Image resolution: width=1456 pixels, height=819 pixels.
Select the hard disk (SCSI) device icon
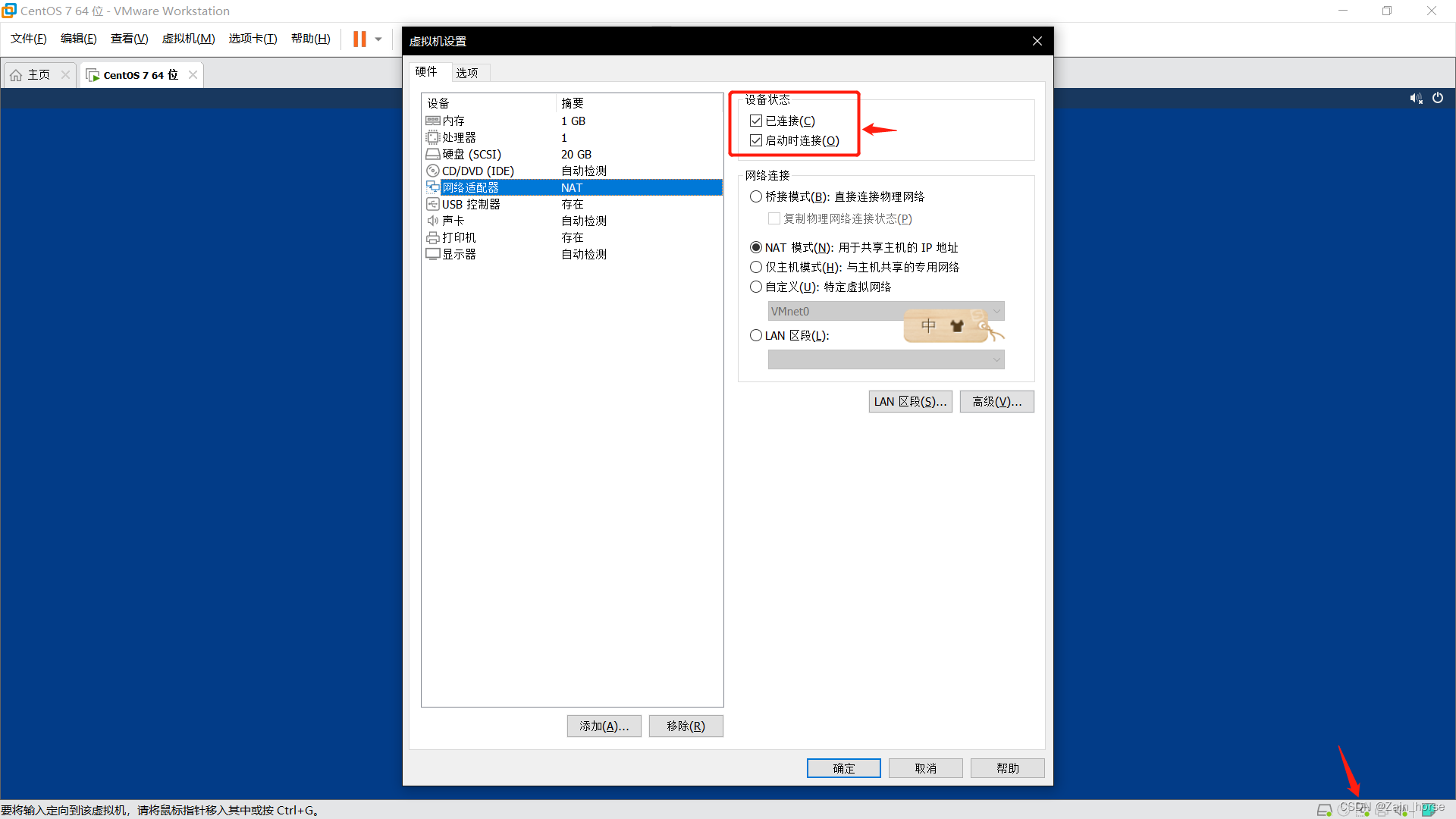point(433,154)
